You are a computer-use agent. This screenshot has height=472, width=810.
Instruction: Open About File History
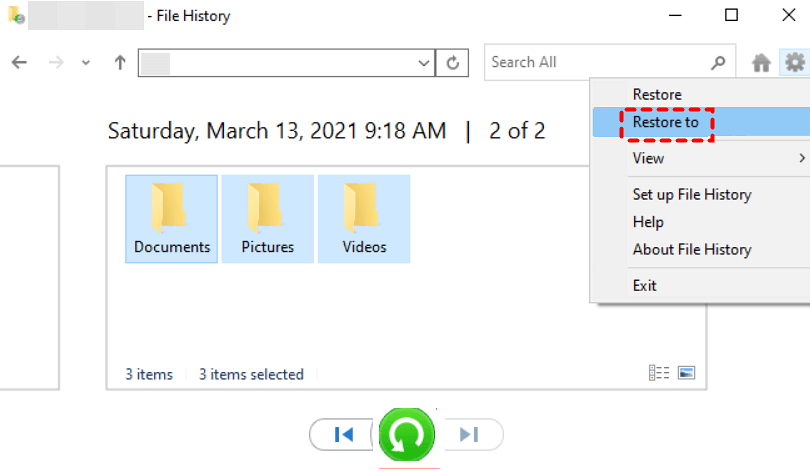tap(692, 249)
